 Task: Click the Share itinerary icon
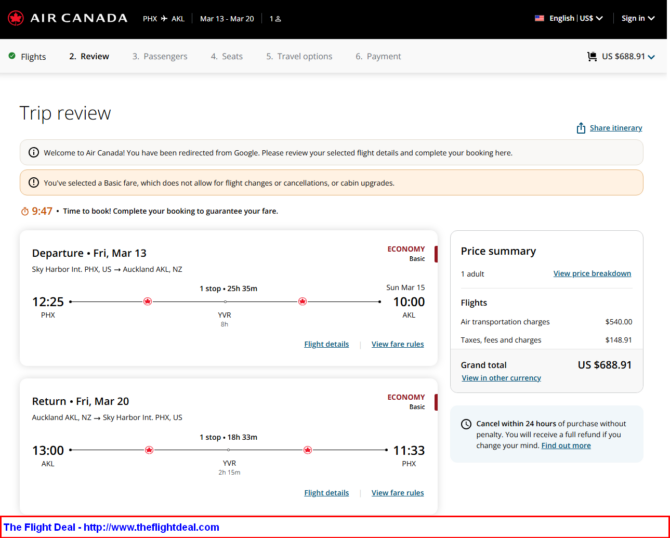[581, 128]
